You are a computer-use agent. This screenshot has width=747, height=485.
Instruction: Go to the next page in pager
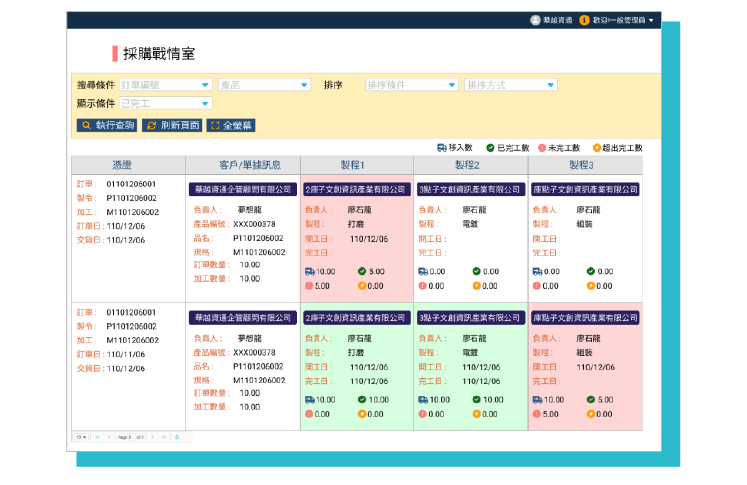[x=154, y=437]
